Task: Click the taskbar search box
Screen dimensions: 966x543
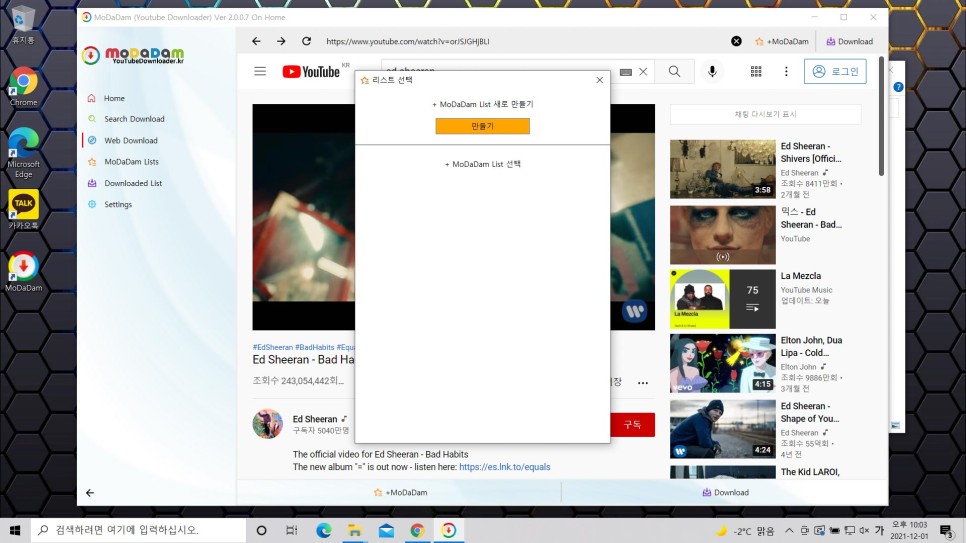Action: (139, 530)
